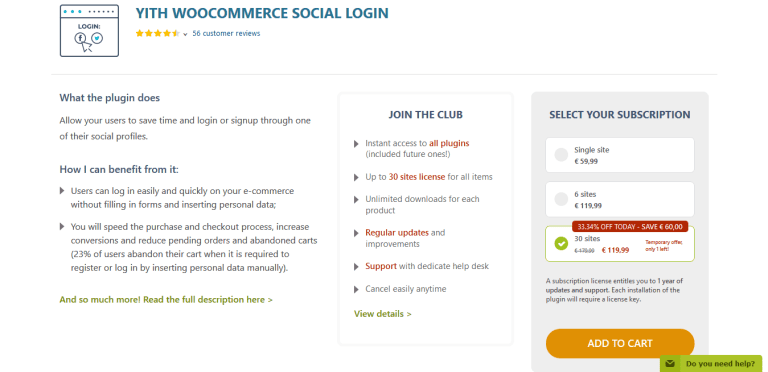The height and width of the screenshot is (372, 768).
Task: Click the Social Login plugin logo icon
Action: [x=89, y=30]
